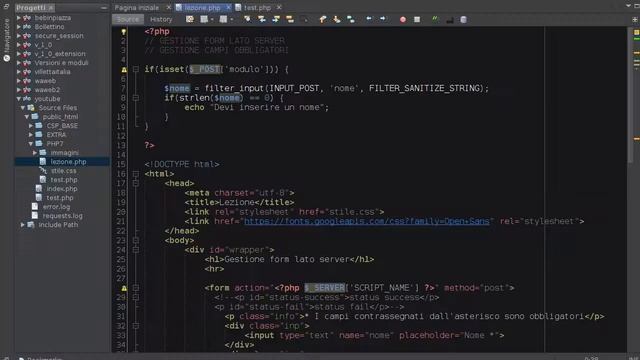Toggle Bookmark toolbar button

tap(351, 19)
